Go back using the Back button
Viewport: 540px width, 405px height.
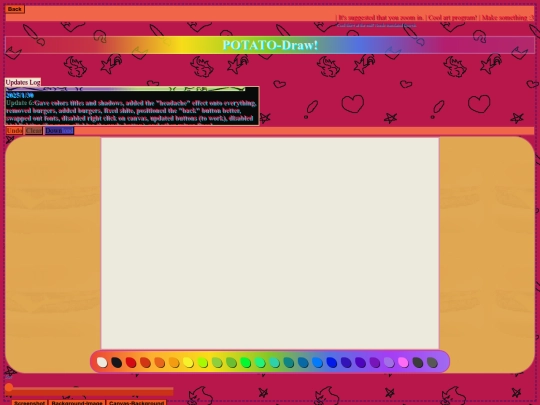click(x=14, y=9)
